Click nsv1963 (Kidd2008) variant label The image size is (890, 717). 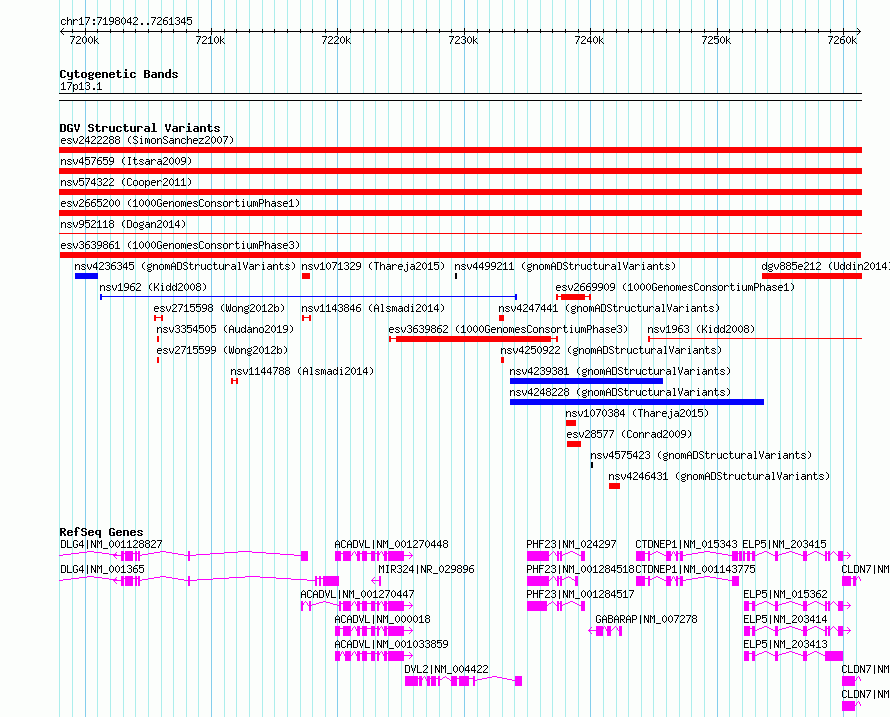pos(701,329)
